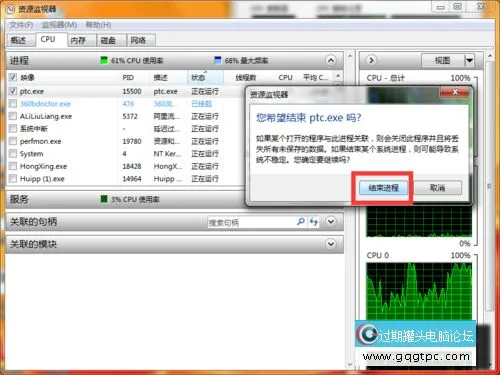This screenshot has width=500, height=375.
Task: Click the Resource Monitor title bar icon
Action: 10,9
